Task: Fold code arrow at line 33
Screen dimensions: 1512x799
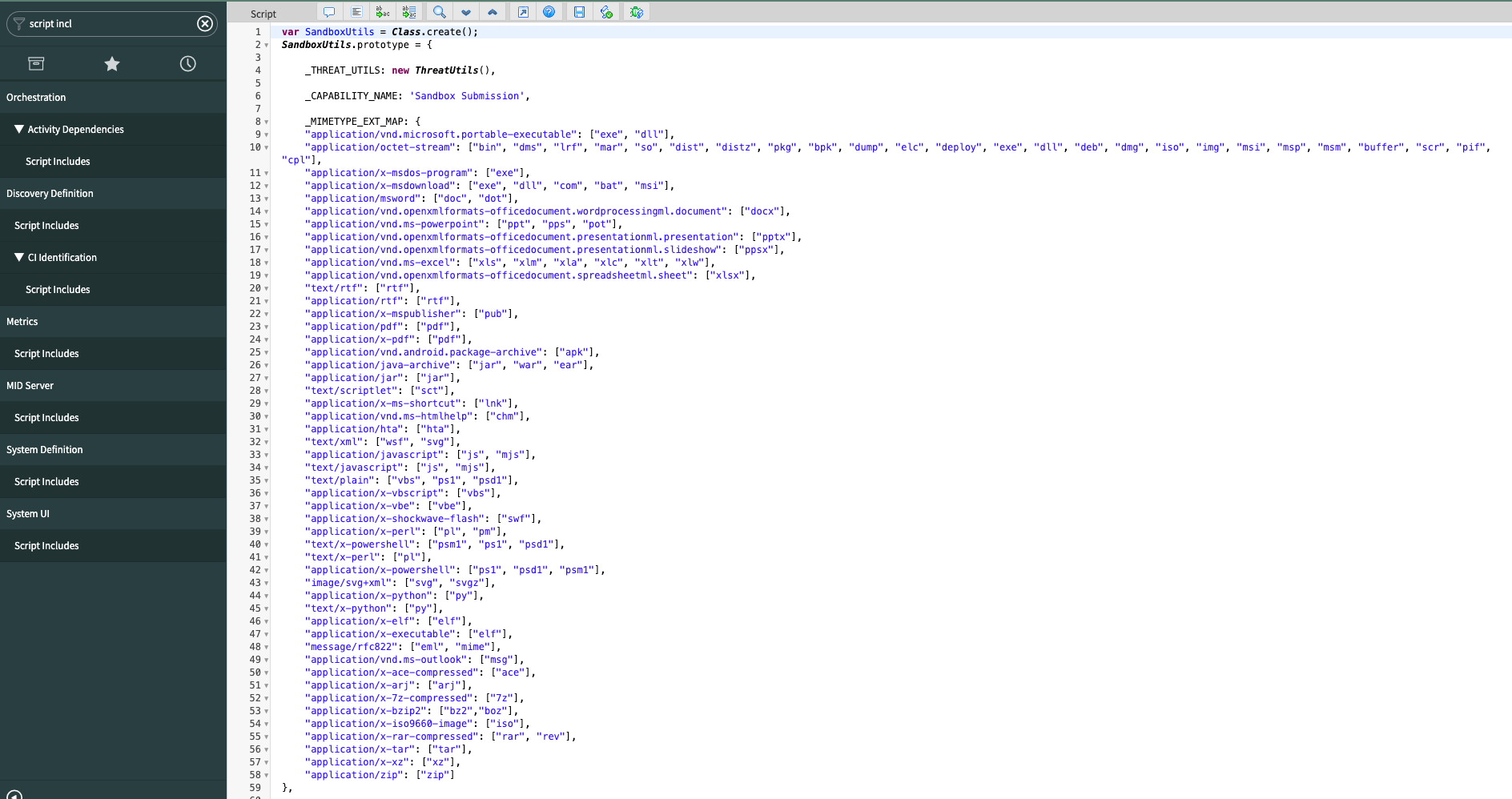Action: tap(267, 456)
